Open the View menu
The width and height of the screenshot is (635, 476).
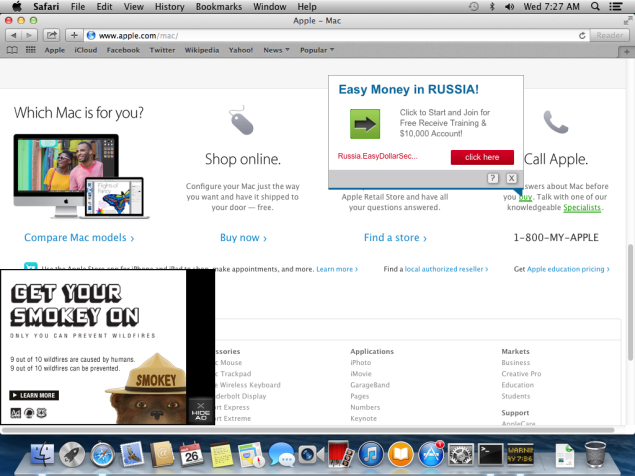(134, 6)
